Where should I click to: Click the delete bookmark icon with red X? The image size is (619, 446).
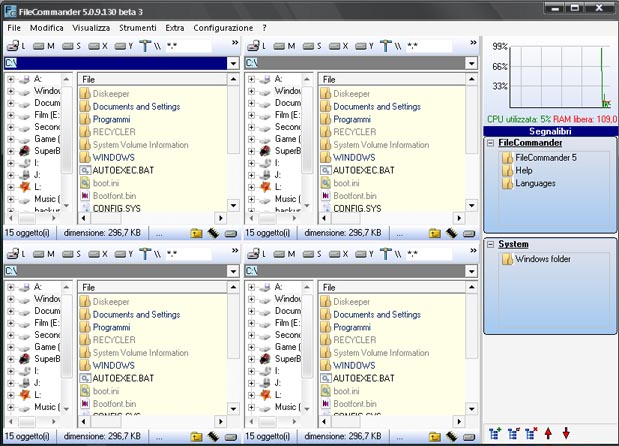(x=531, y=433)
